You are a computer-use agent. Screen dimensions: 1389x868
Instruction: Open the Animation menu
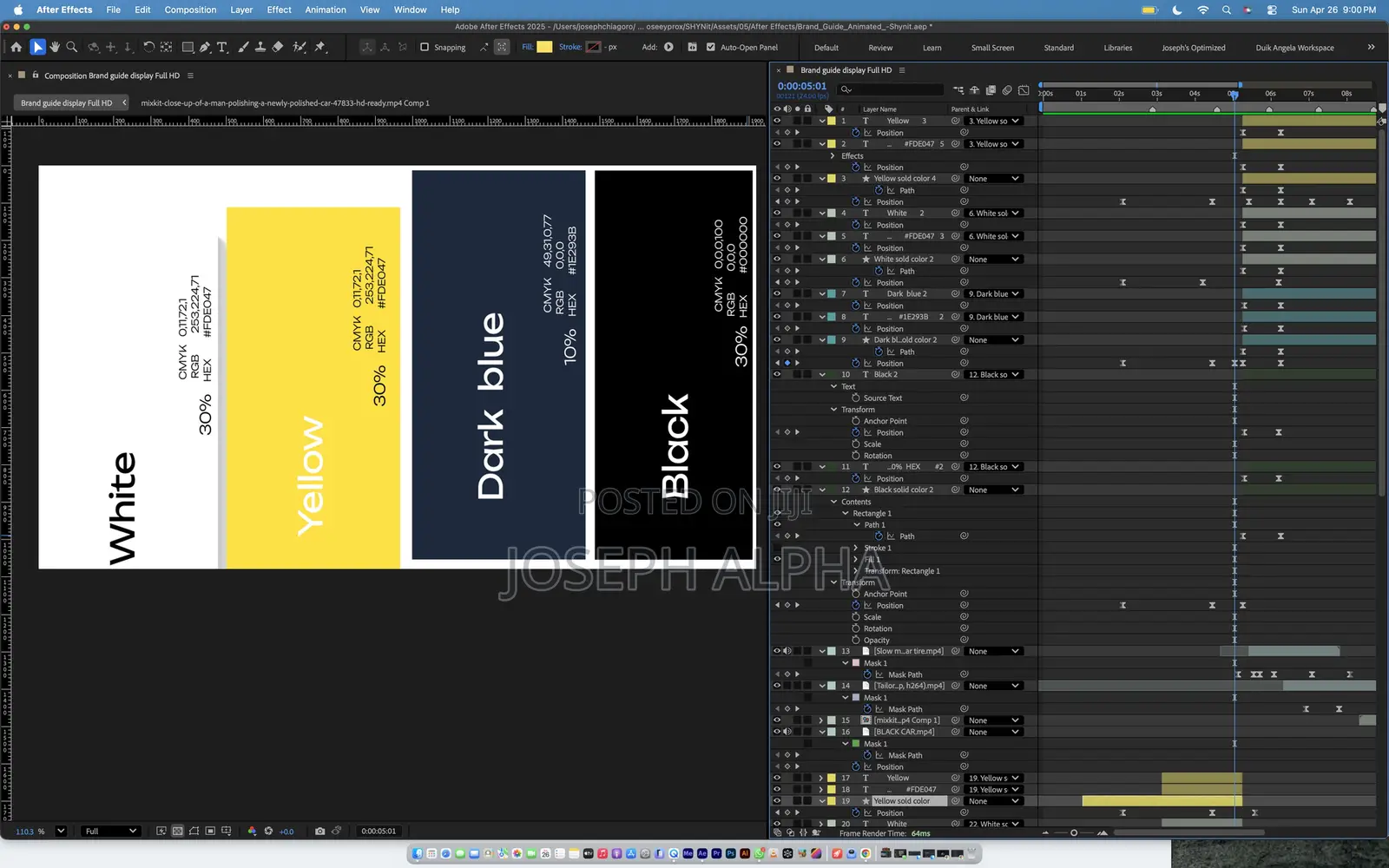[x=326, y=10]
